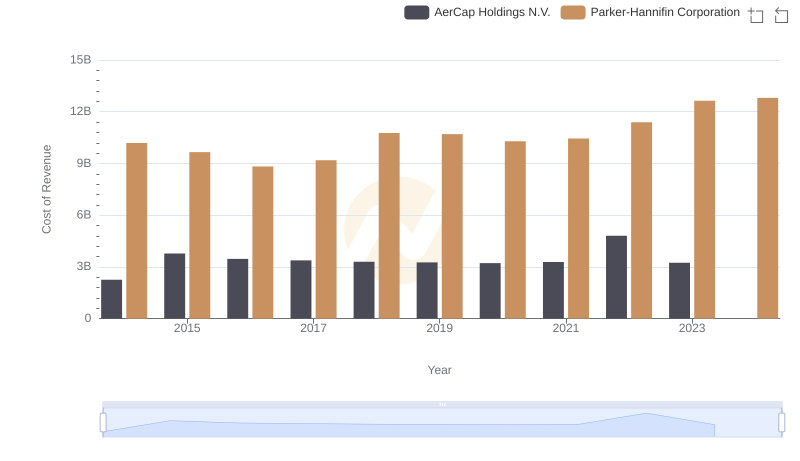The width and height of the screenshot is (800, 461).
Task: Select the 2014 Parker-Hannifin bar
Action: pyautogui.click(x=136, y=231)
